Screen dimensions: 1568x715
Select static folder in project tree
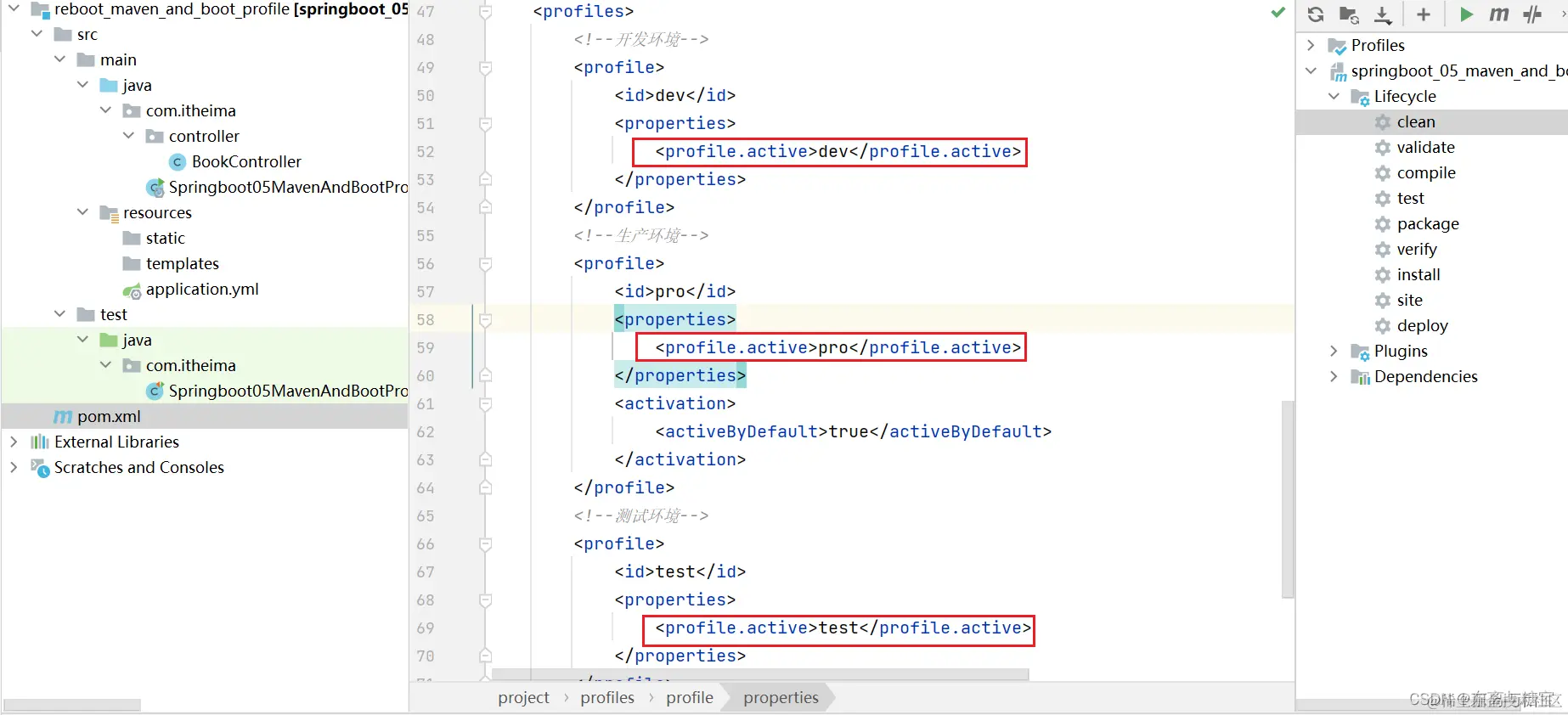pyautogui.click(x=166, y=238)
